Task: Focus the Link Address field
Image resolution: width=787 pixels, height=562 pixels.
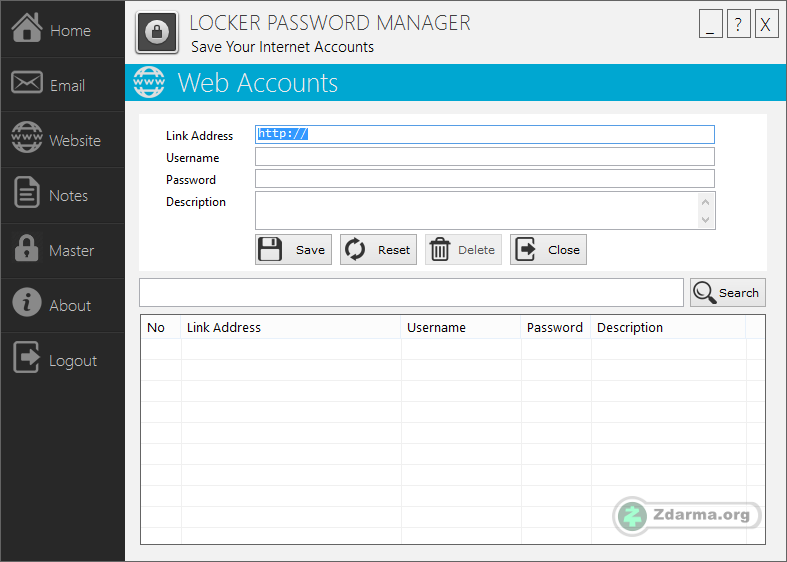Action: [x=485, y=134]
